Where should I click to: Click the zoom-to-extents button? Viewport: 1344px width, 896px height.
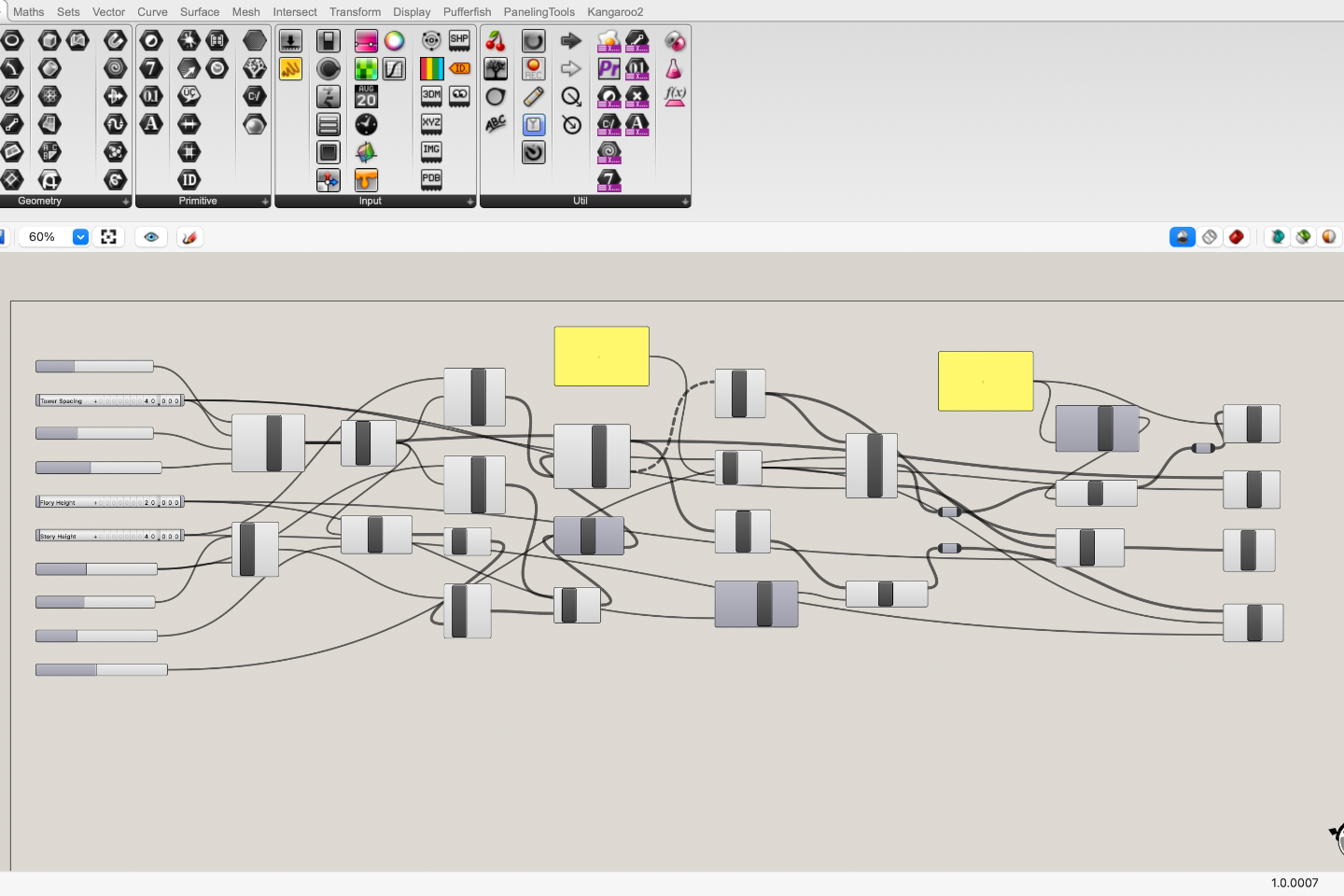point(109,236)
